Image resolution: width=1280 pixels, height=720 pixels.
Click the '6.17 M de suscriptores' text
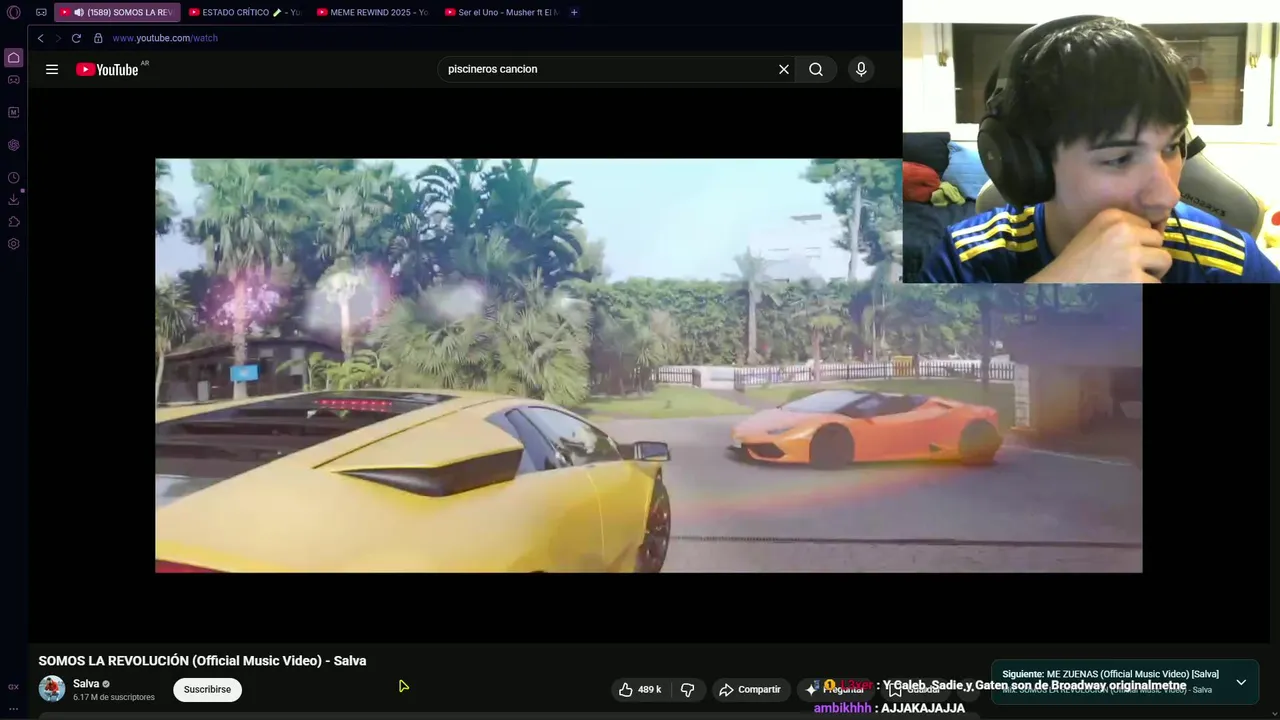tap(114, 697)
